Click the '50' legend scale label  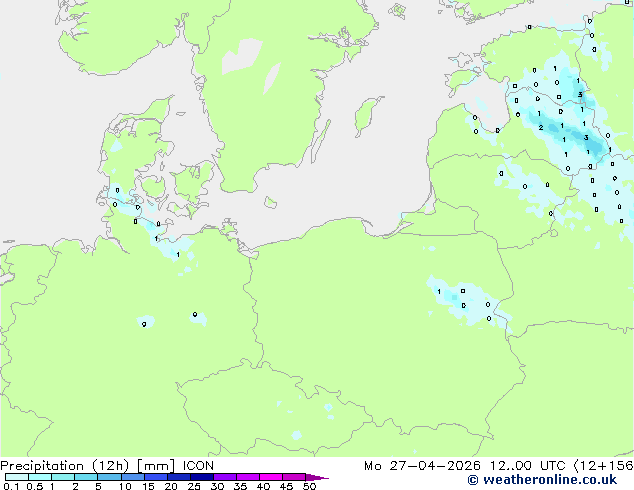pyautogui.click(x=309, y=486)
